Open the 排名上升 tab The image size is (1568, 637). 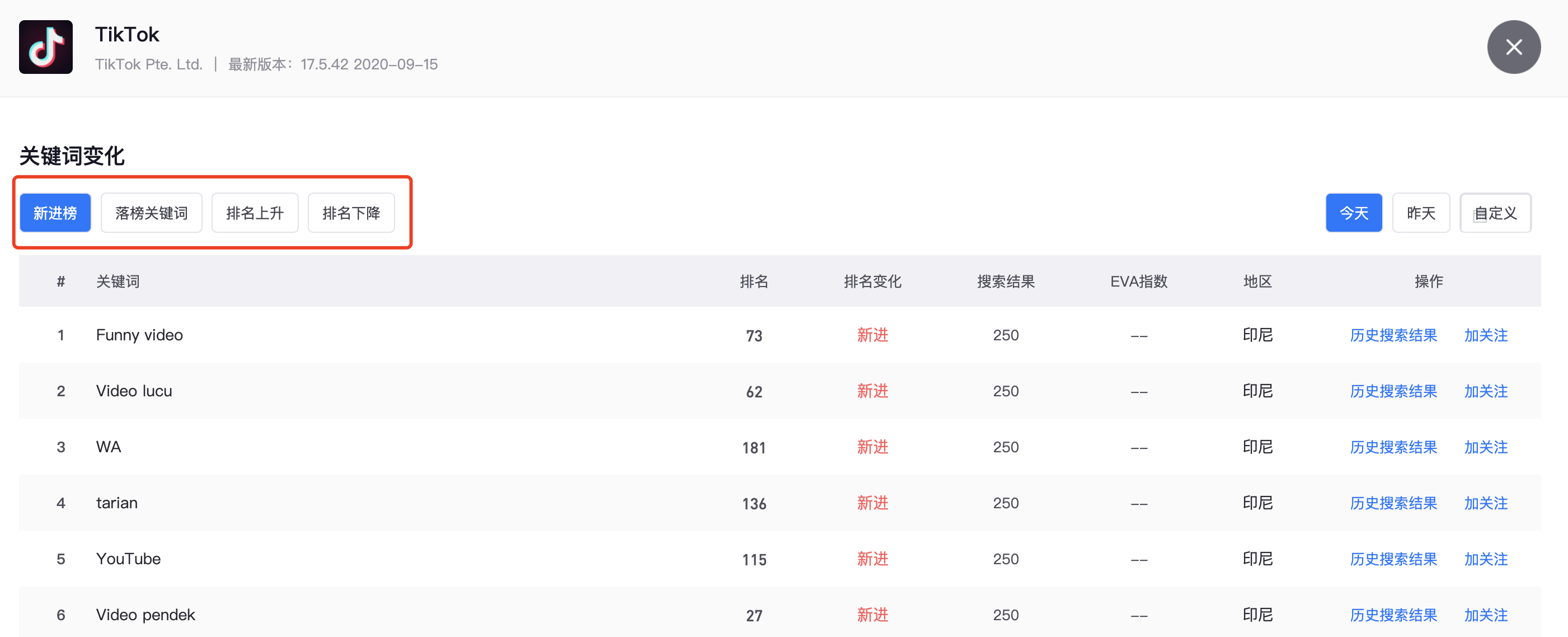pyautogui.click(x=255, y=213)
